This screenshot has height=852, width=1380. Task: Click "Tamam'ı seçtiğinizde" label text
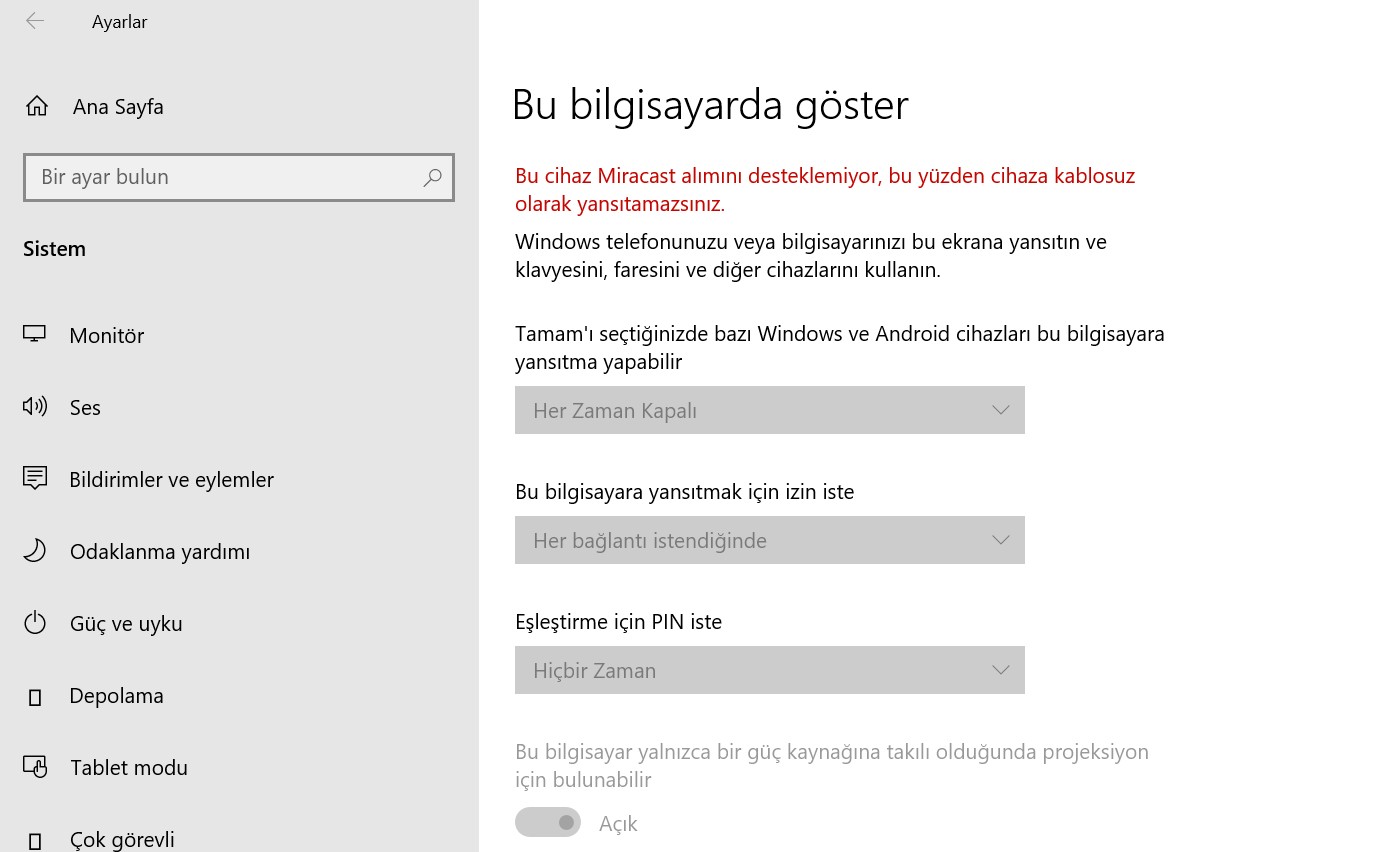840,348
